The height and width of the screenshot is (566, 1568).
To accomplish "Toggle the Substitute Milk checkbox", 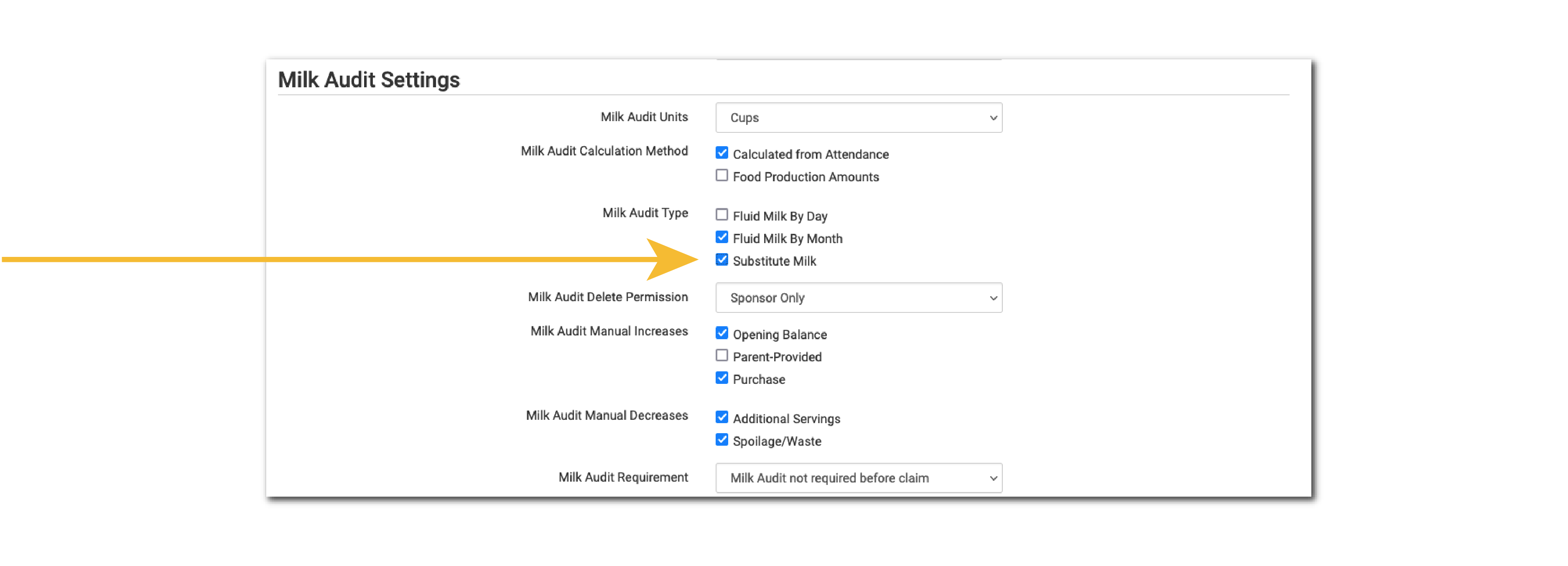I will tap(722, 261).
